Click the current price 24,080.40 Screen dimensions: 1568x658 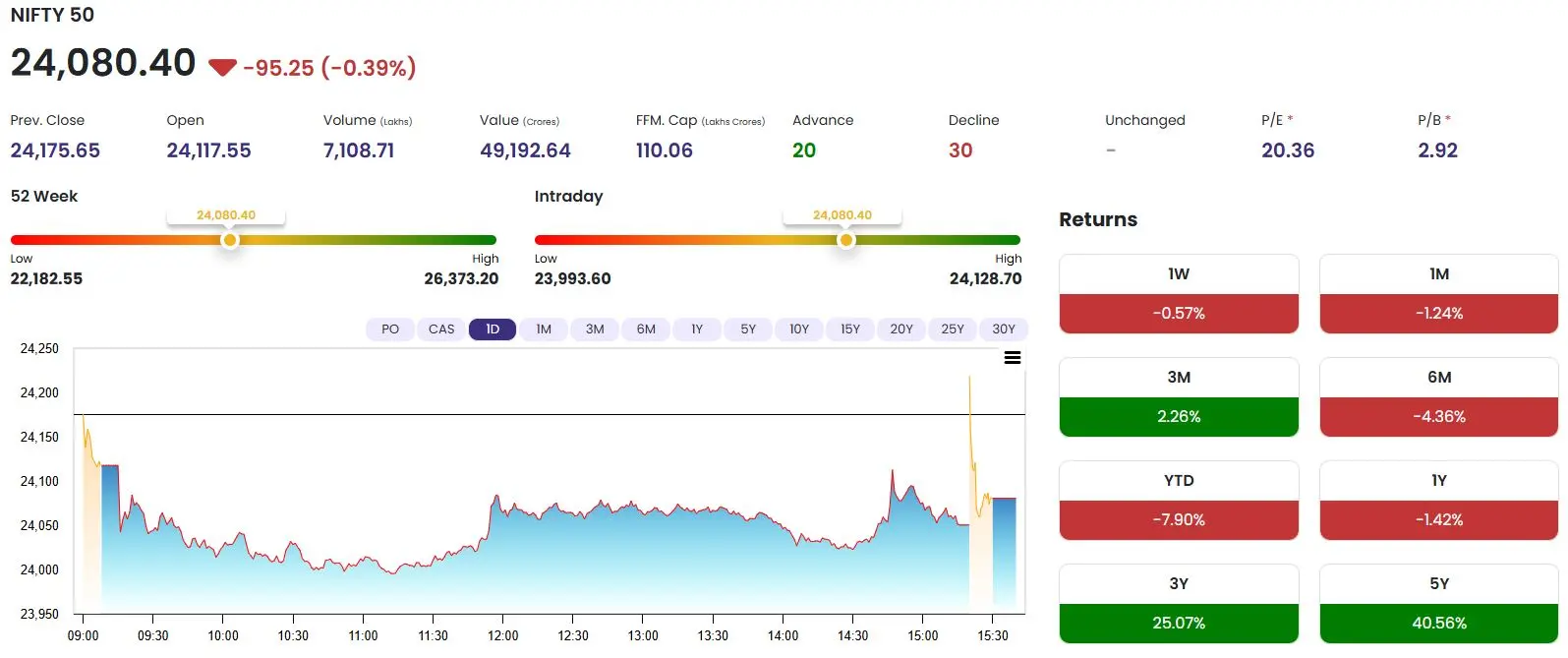coord(103,63)
